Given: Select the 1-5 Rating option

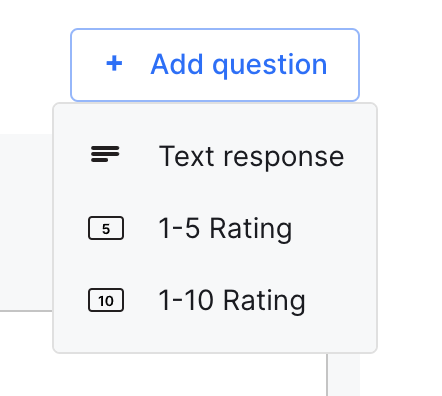Looking at the screenshot, I should click(x=215, y=228).
